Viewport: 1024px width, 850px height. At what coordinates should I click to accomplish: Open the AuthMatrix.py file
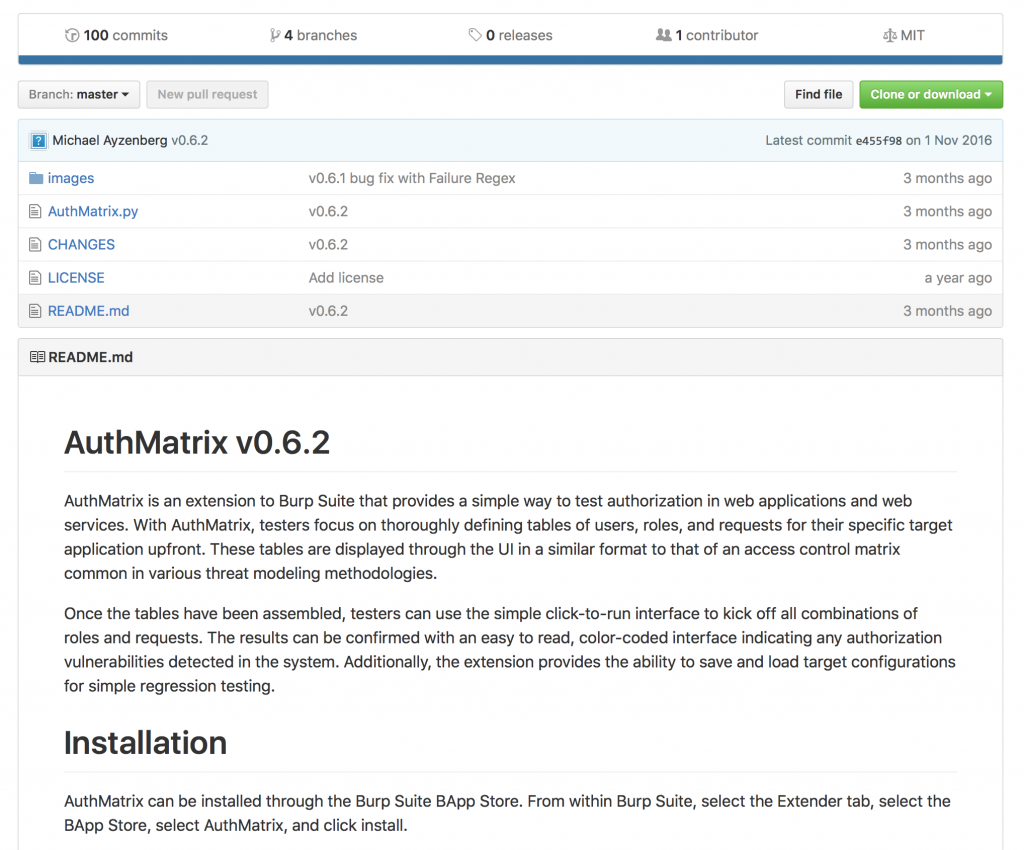[93, 212]
